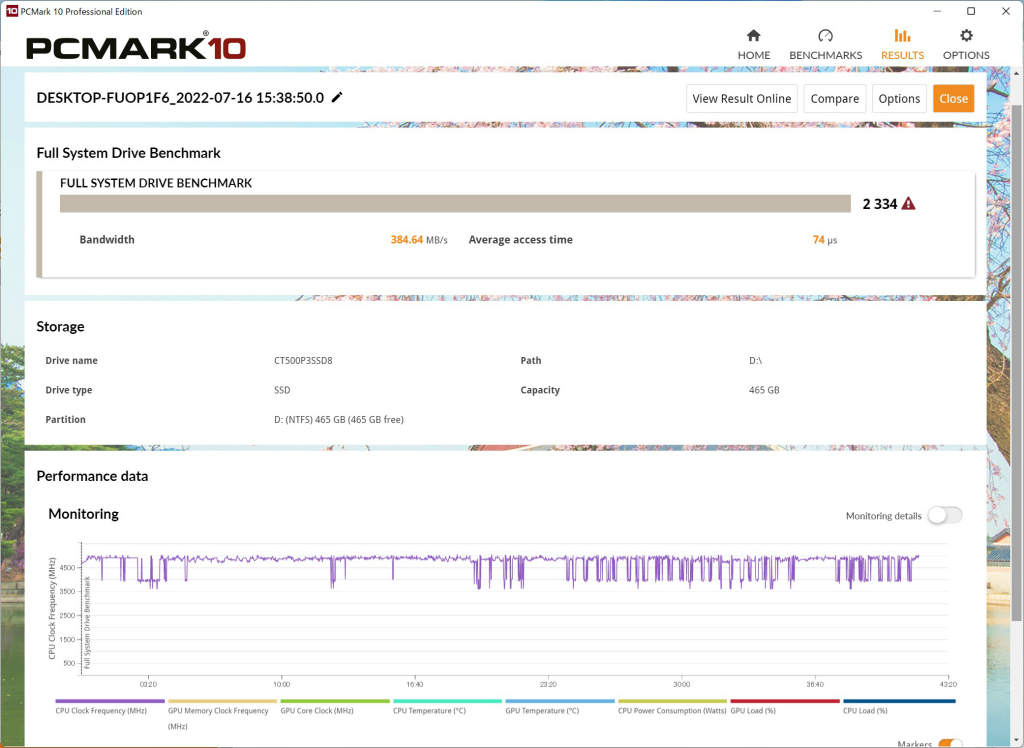Click the Compare button
Viewport: 1024px width, 748px height.
(x=835, y=99)
